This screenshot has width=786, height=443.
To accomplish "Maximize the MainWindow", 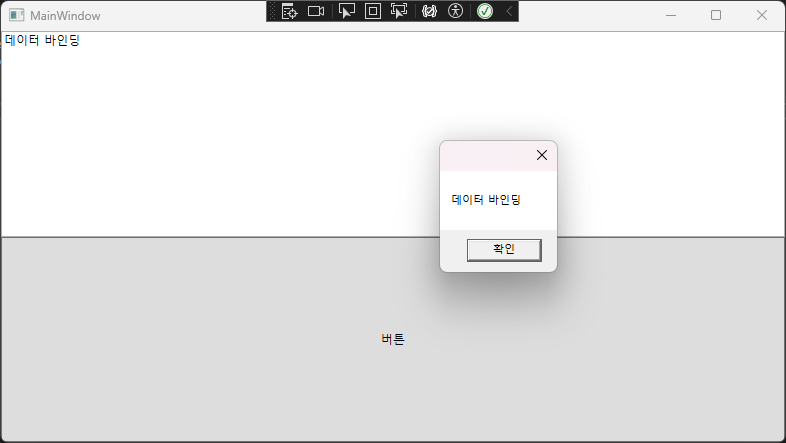I will point(716,16).
